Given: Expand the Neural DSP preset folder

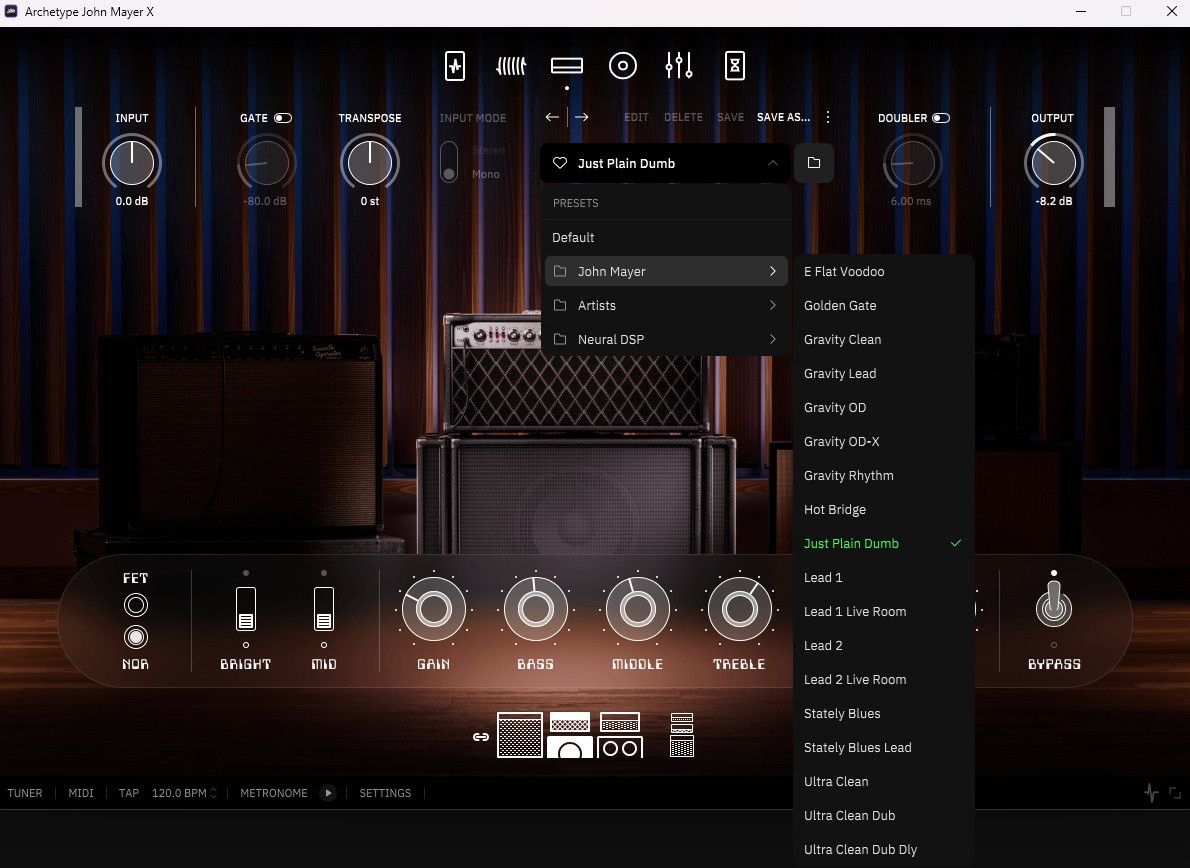Looking at the screenshot, I should pyautogui.click(x=666, y=339).
